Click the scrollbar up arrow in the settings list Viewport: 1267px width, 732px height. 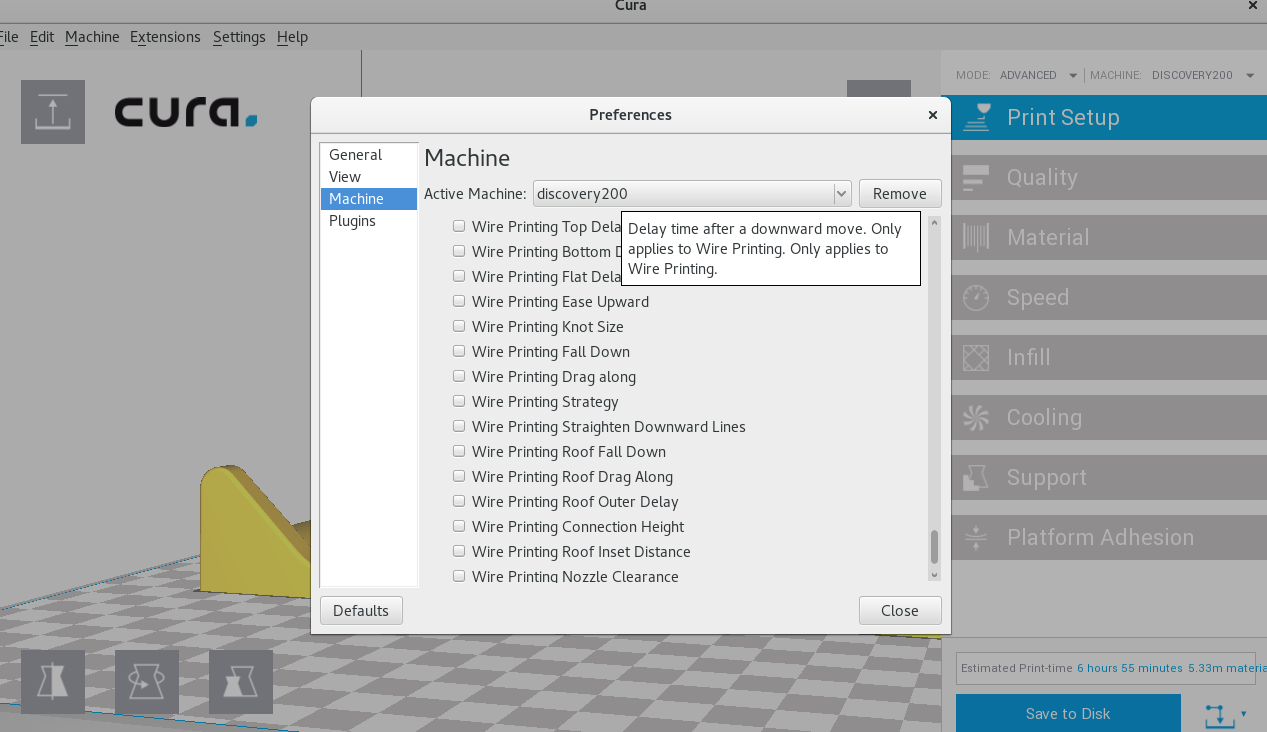pos(935,222)
